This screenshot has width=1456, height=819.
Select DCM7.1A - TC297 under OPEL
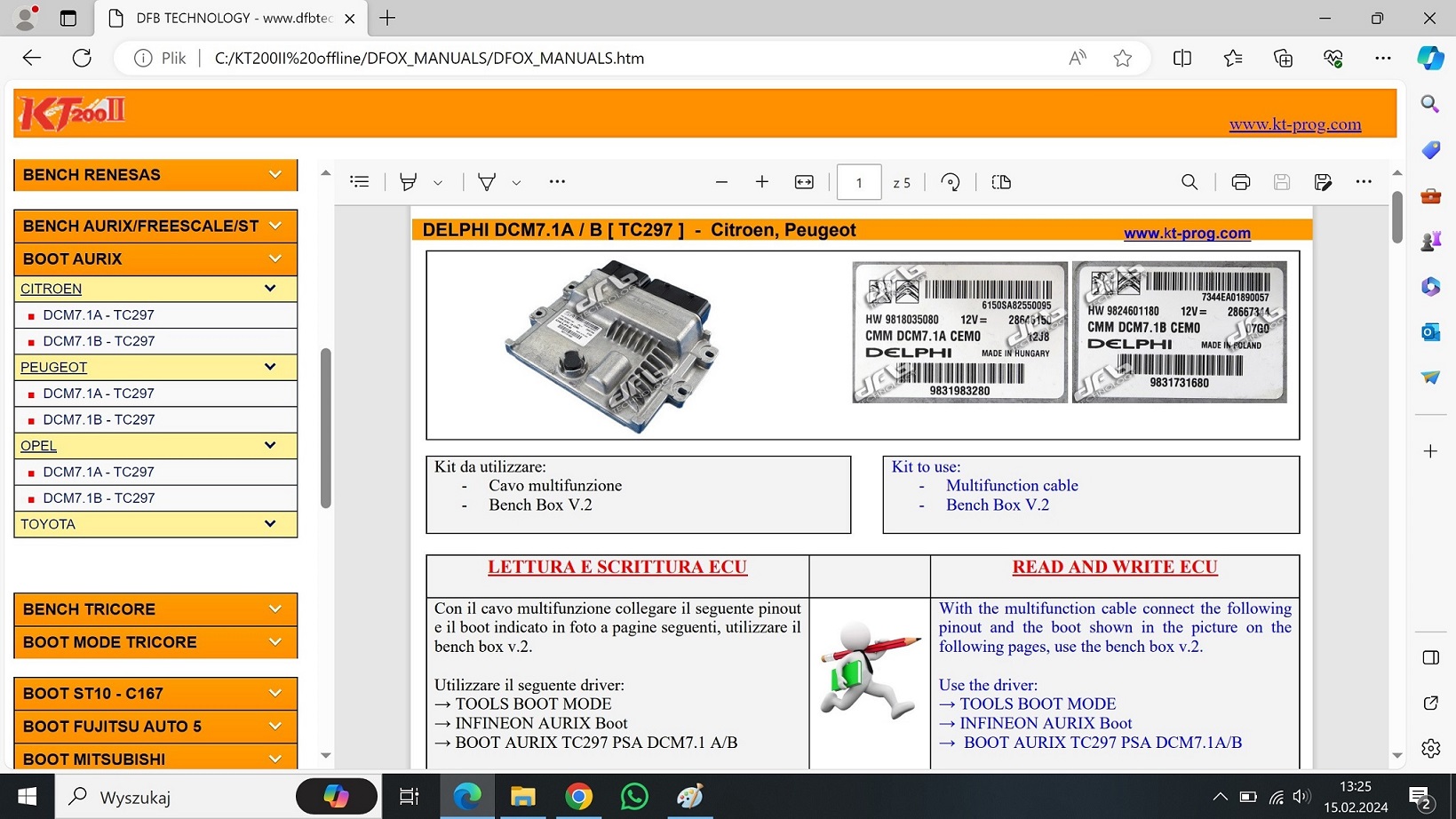tap(99, 472)
